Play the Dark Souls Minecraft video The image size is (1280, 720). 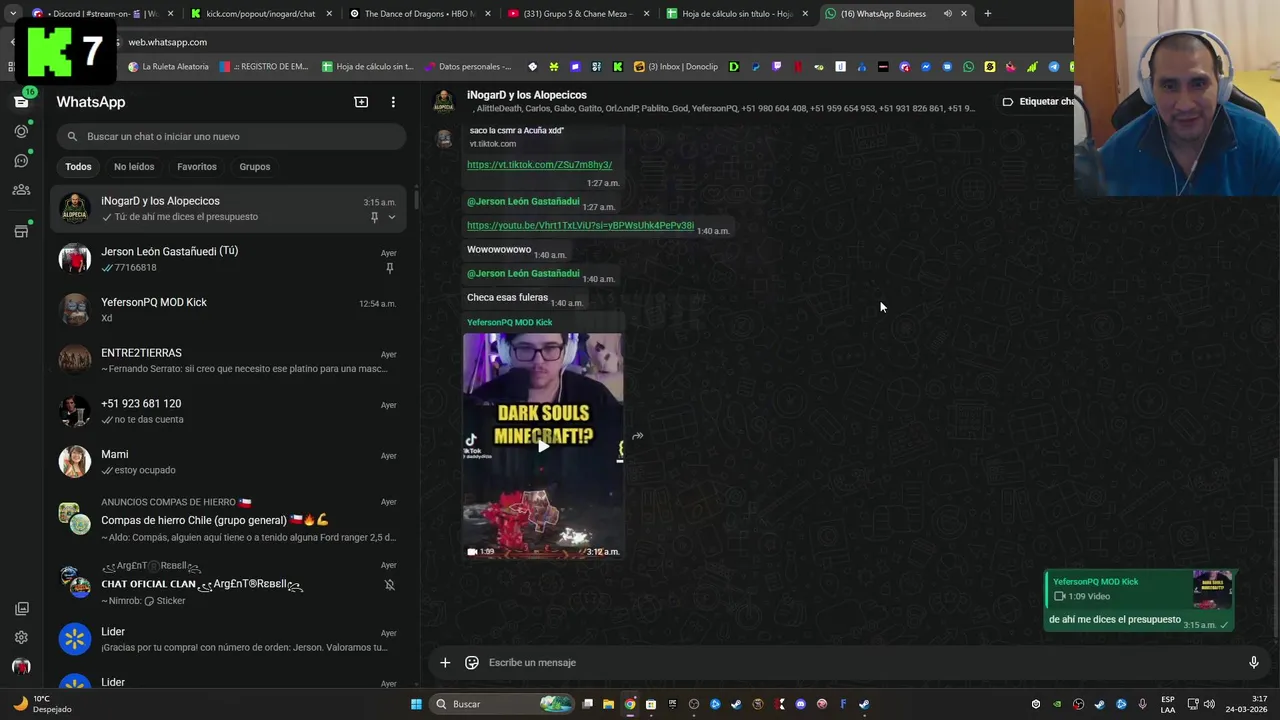[x=543, y=446]
